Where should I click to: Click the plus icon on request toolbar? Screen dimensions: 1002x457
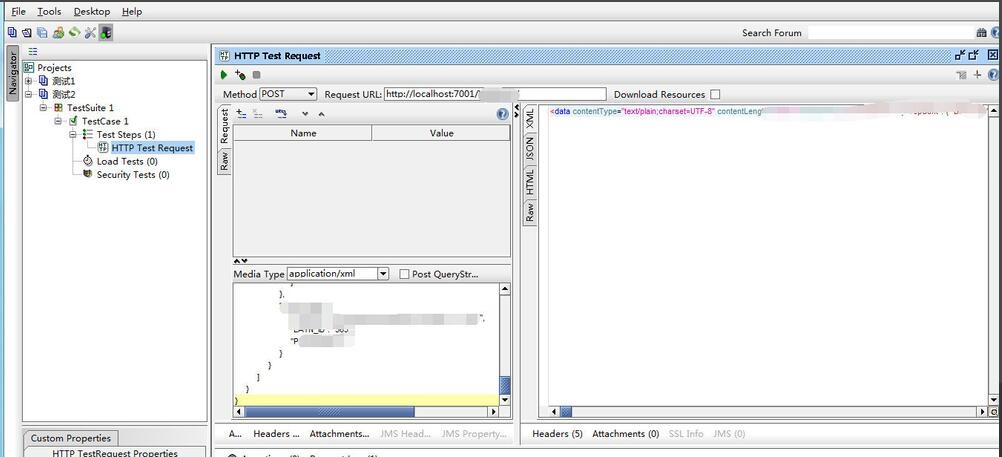(x=977, y=75)
